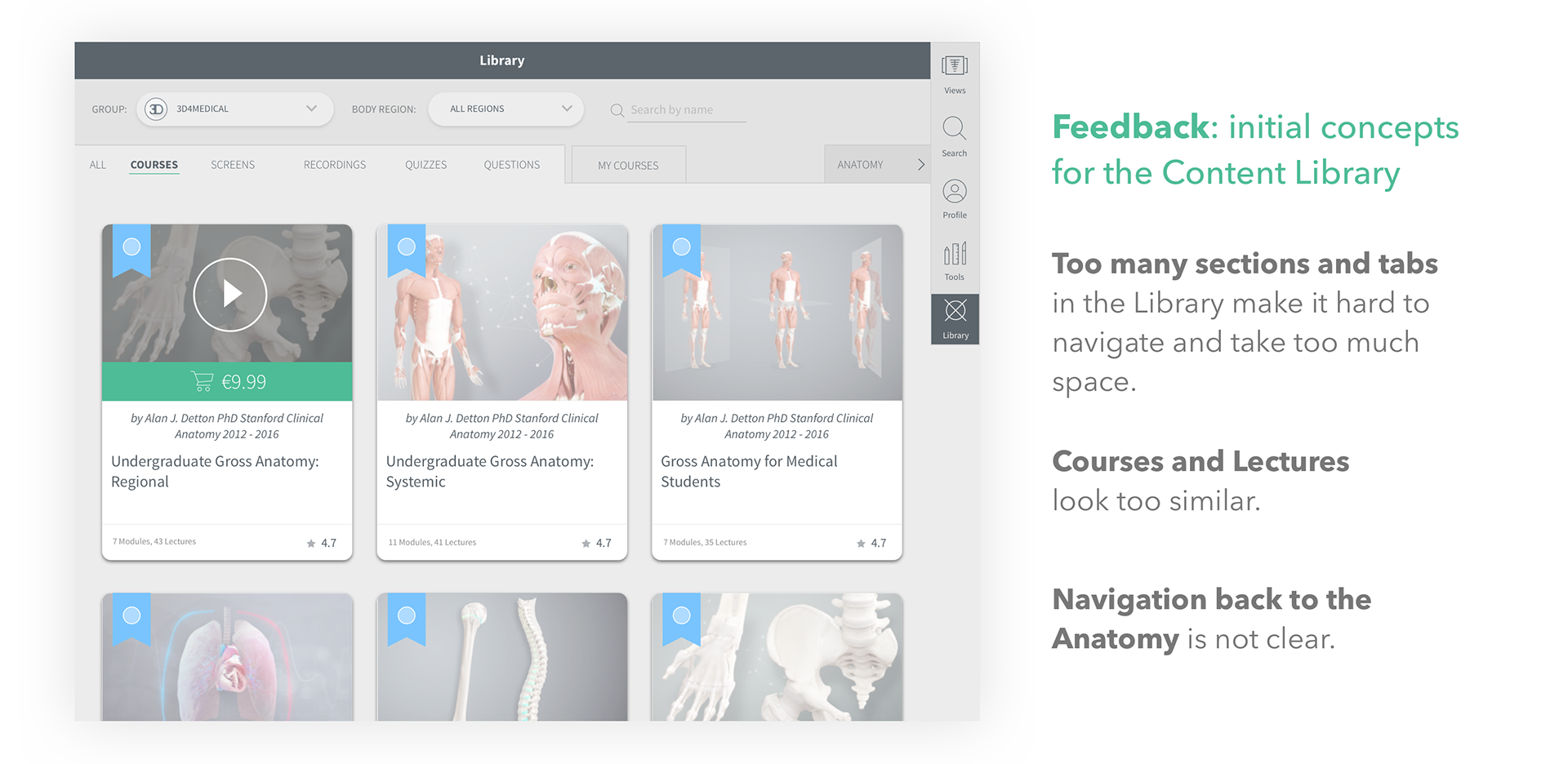Switch to the SCREENS tab
This screenshot has width=1568, height=764.
[x=233, y=165]
